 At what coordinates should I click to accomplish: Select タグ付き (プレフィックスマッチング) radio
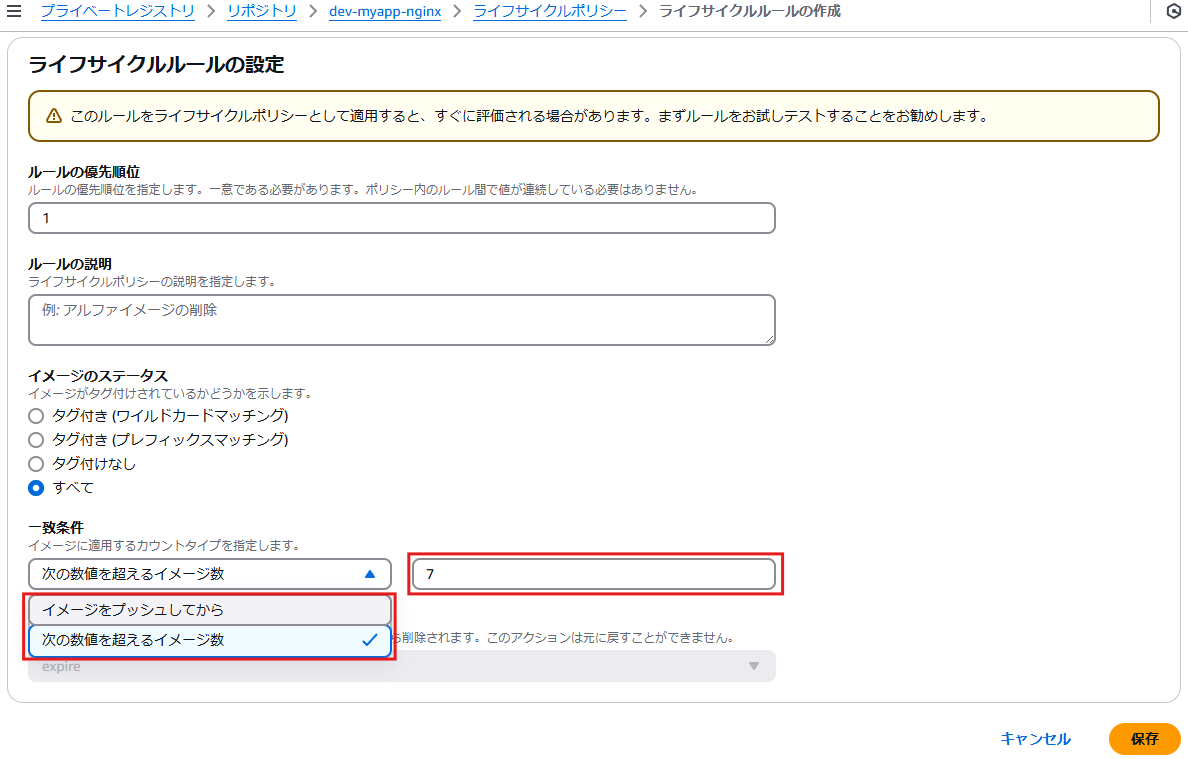coord(36,440)
